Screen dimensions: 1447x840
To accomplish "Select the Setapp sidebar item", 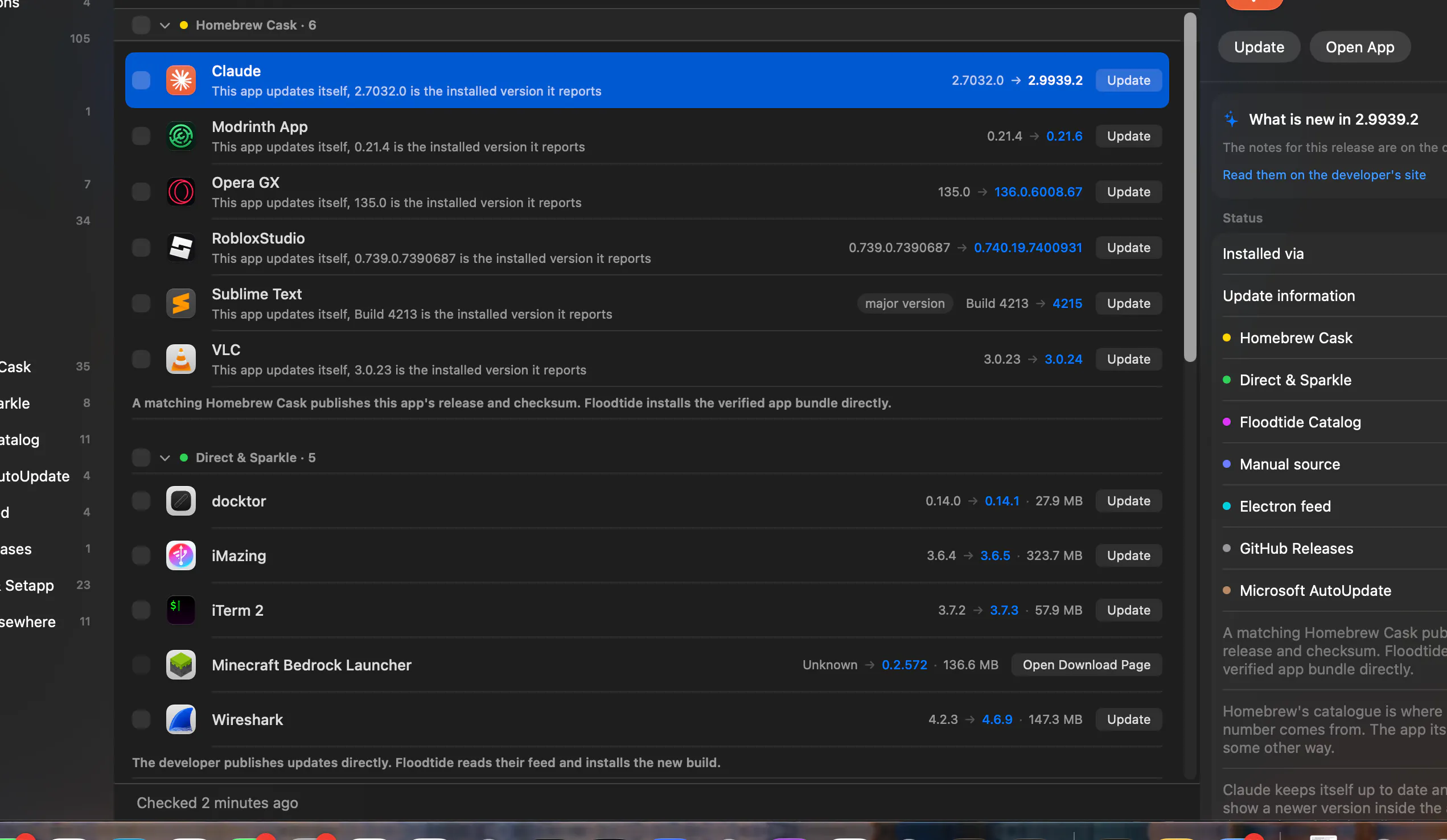I will [x=46, y=584].
